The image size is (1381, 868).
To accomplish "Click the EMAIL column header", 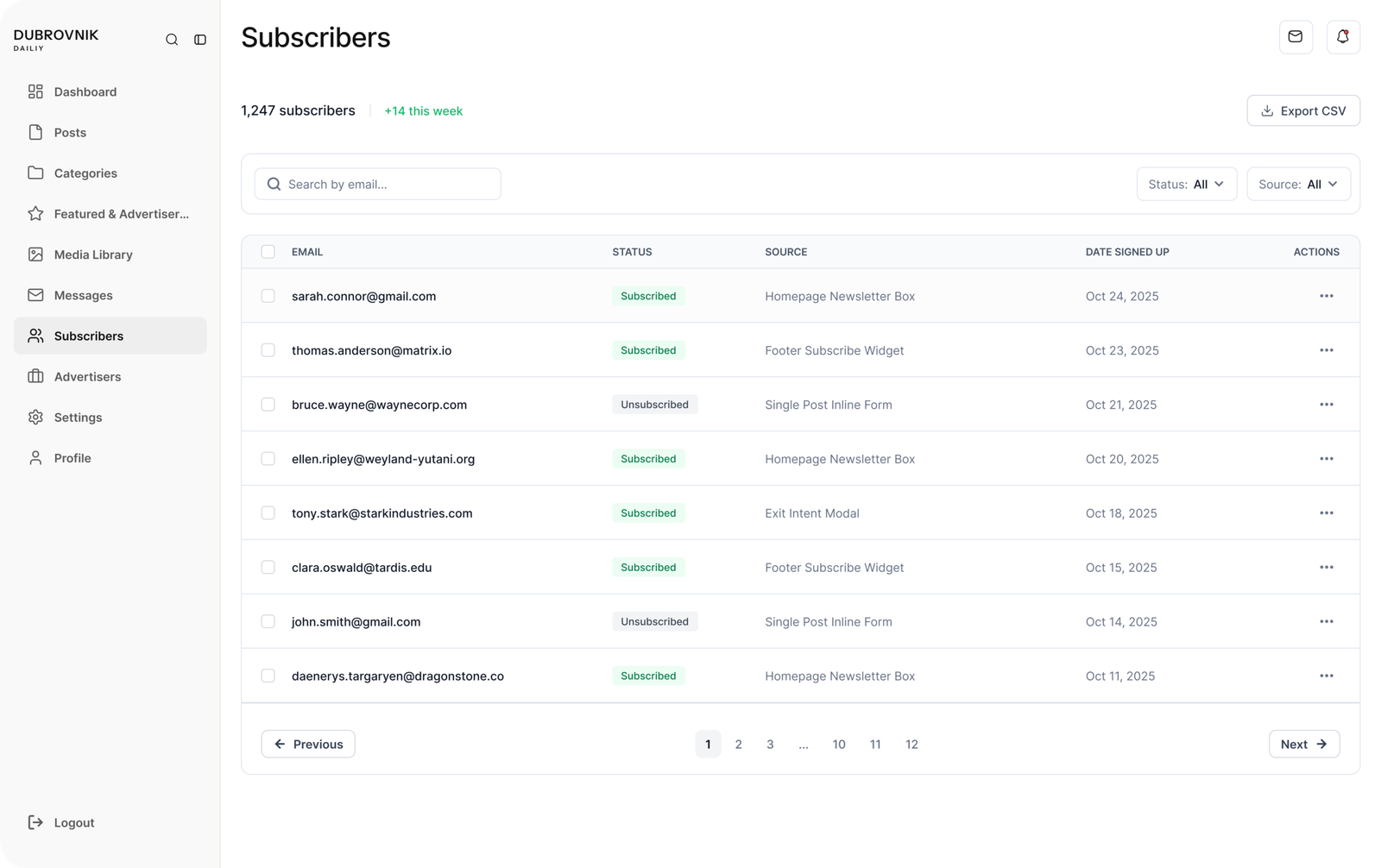I will tap(307, 252).
